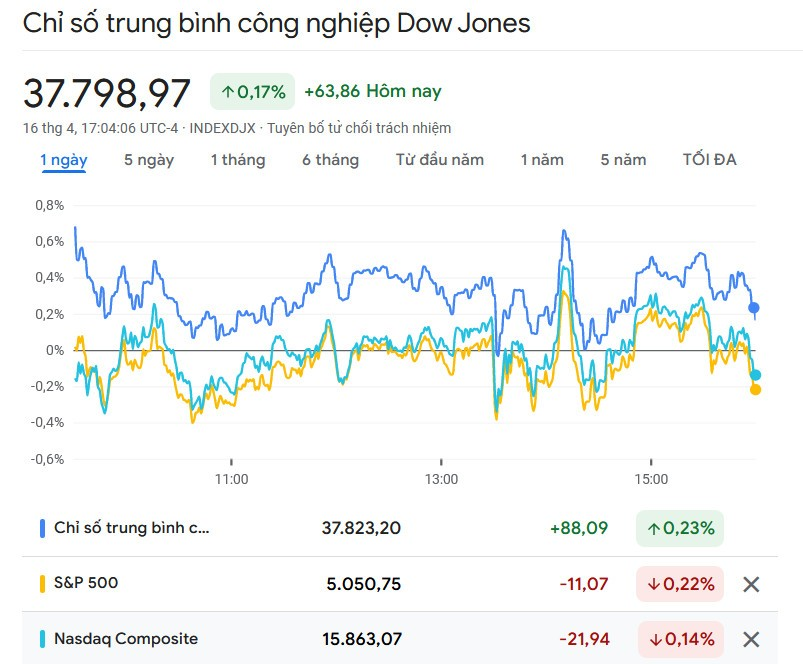Switch to the "1 năm" range
Image resolution: width=803 pixels, height=664 pixels.
click(542, 160)
